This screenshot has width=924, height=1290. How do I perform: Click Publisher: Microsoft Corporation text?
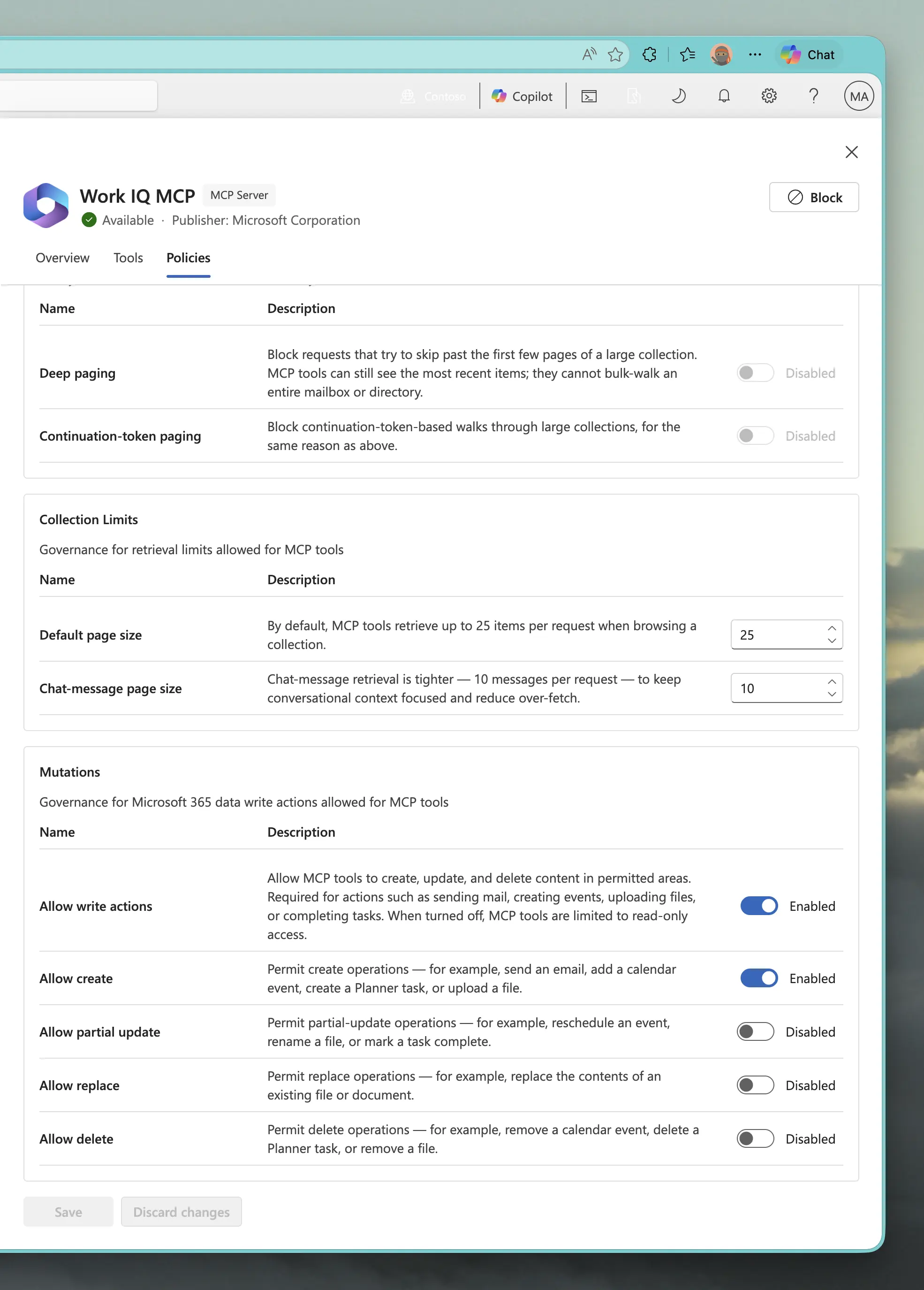coord(266,220)
